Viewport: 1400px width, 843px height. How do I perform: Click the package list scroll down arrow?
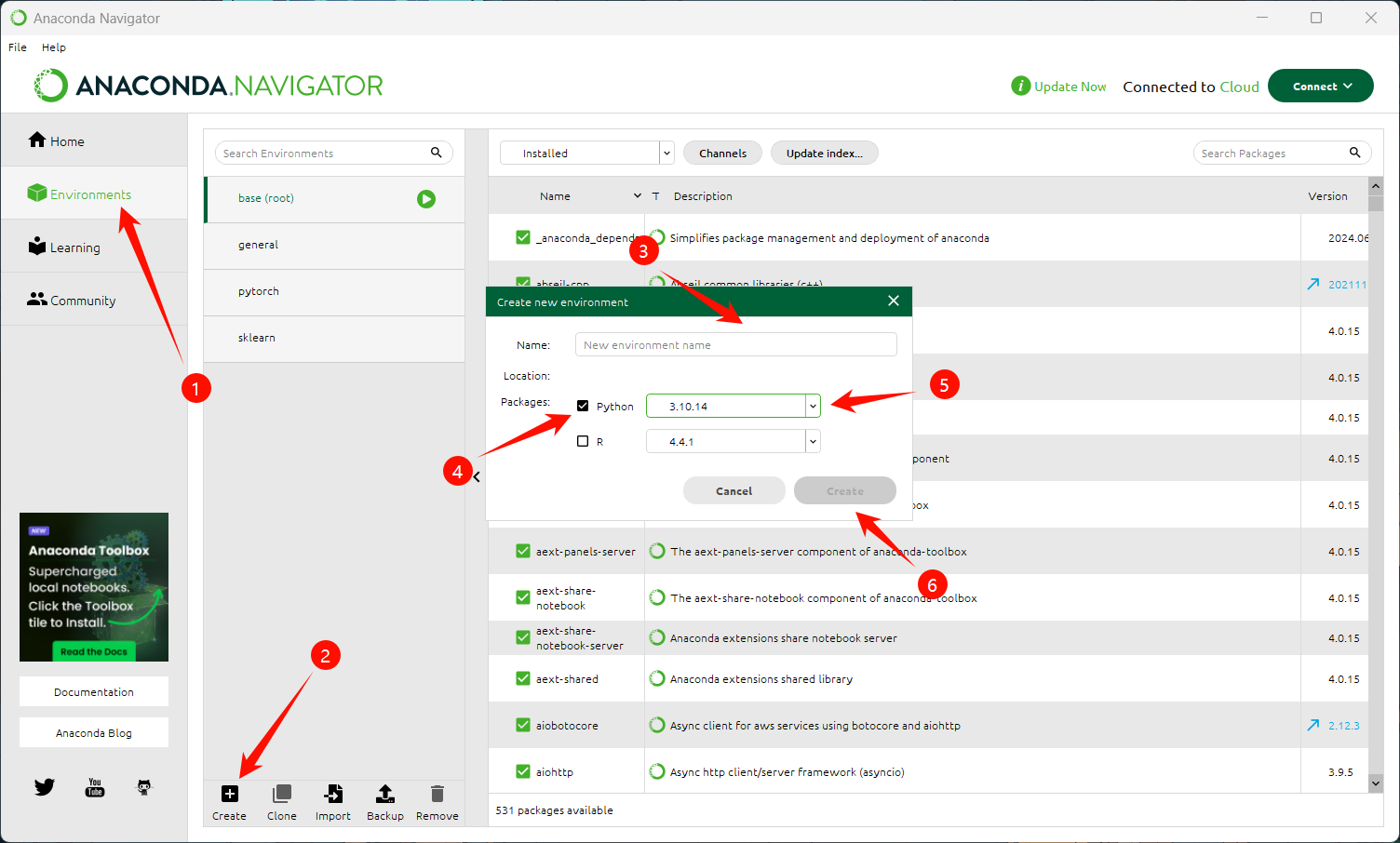click(1376, 783)
